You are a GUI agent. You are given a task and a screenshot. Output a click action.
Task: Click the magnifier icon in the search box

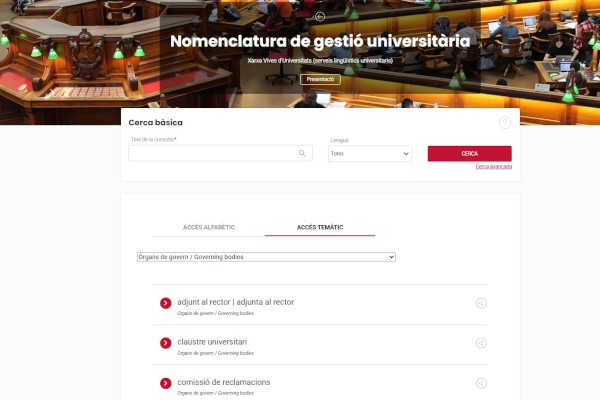tap(302, 153)
